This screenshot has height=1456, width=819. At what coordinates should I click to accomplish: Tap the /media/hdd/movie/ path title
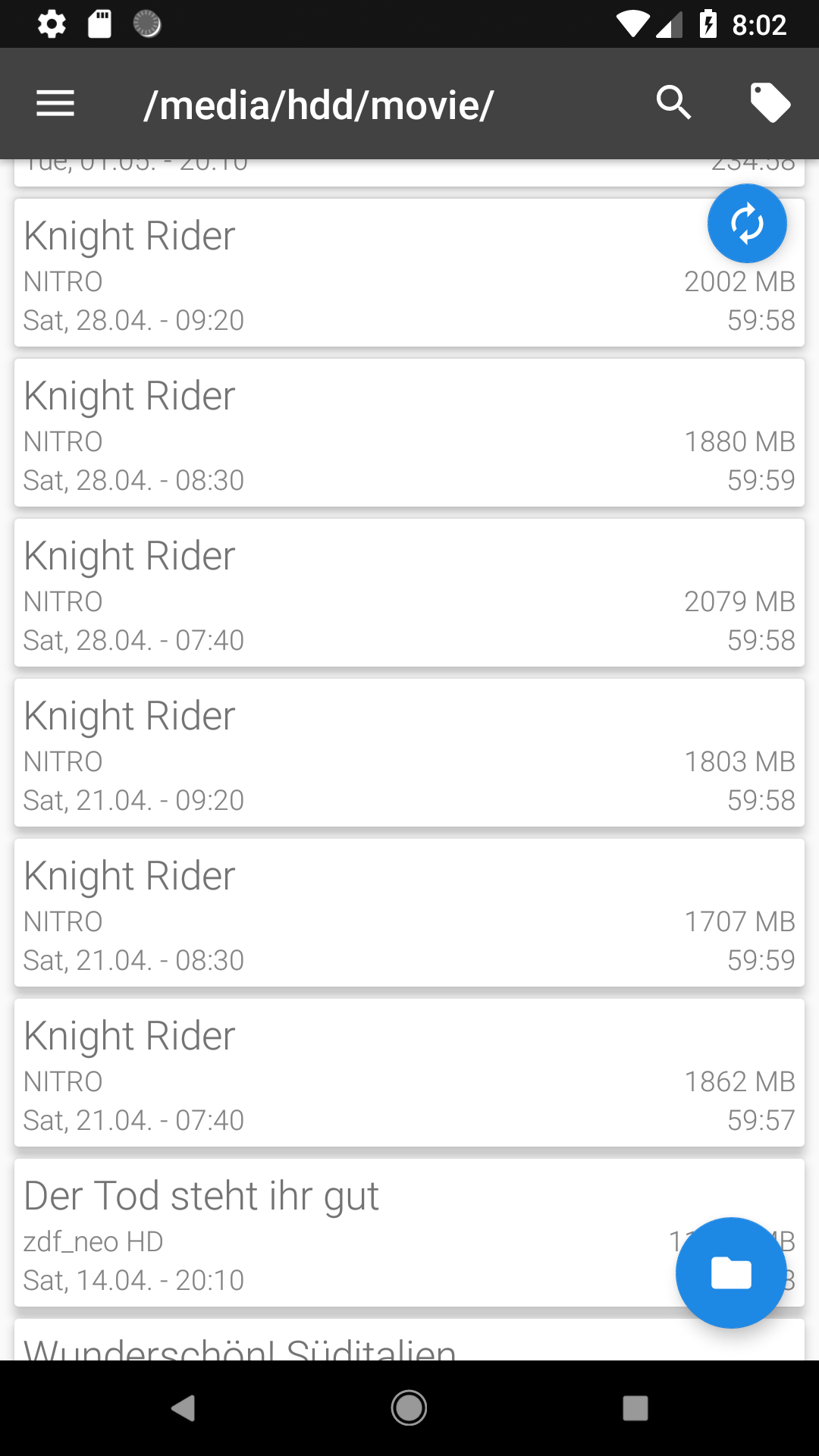pyautogui.click(x=319, y=105)
